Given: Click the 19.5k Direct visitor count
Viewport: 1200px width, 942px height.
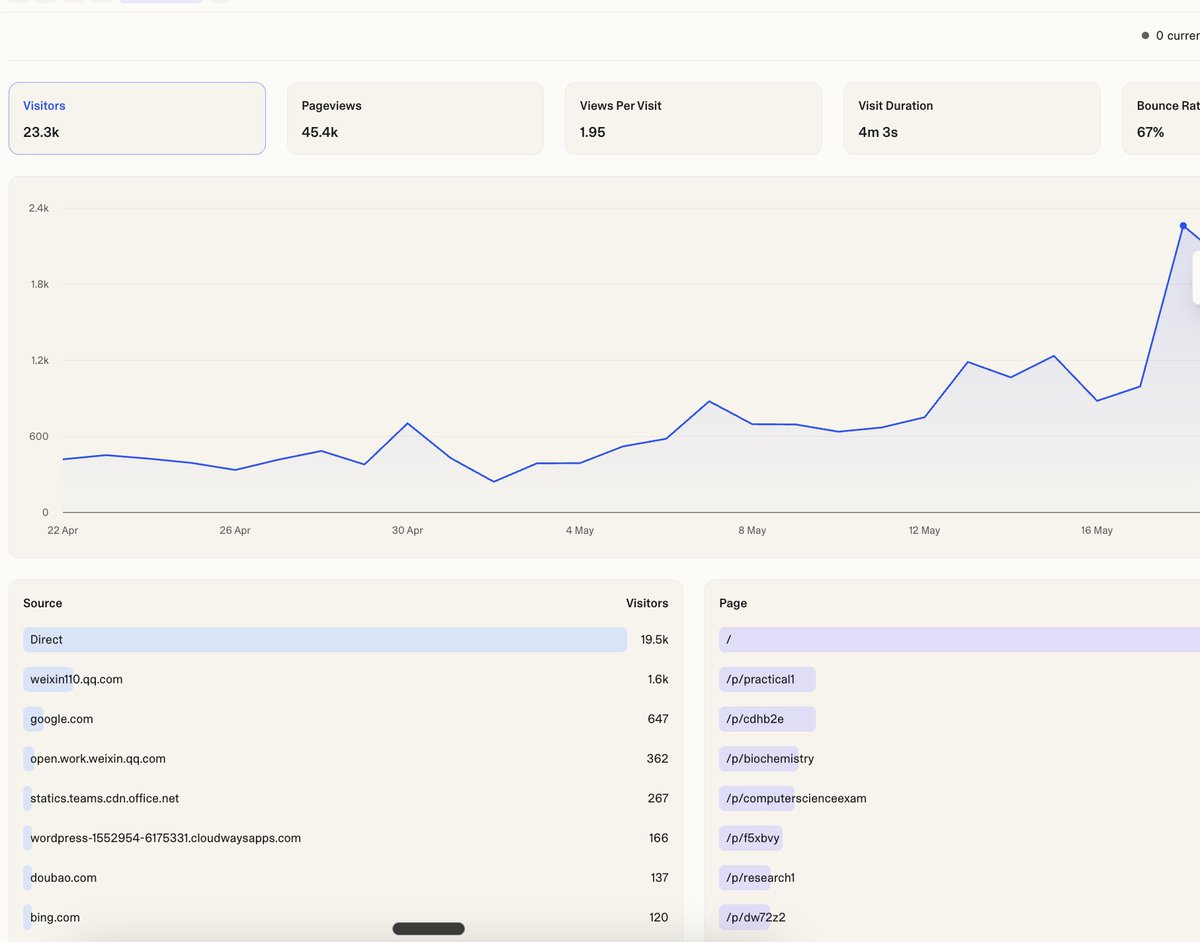Looking at the screenshot, I should [655, 640].
